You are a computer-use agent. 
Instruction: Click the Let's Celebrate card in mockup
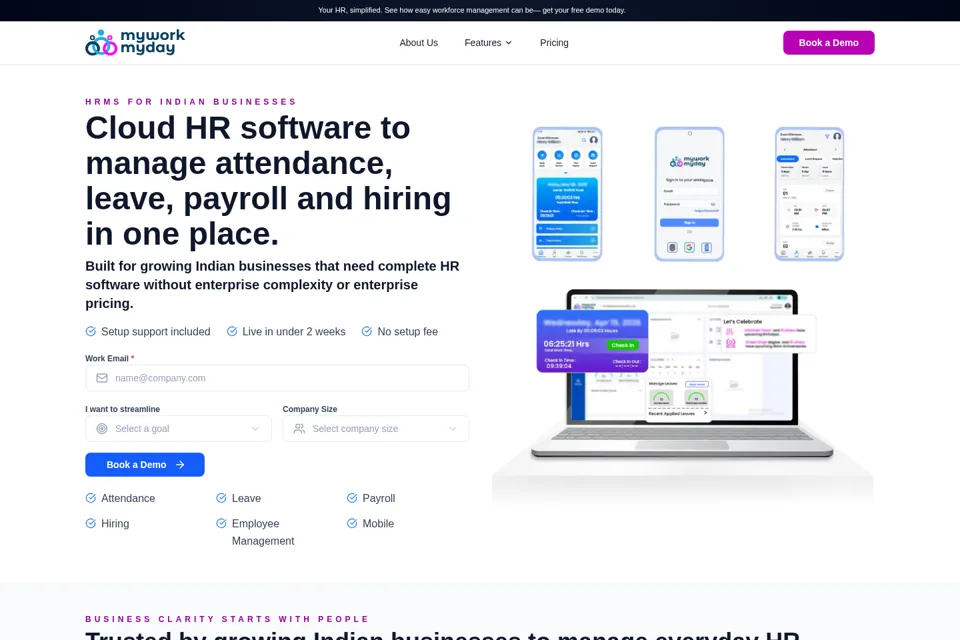(768, 334)
